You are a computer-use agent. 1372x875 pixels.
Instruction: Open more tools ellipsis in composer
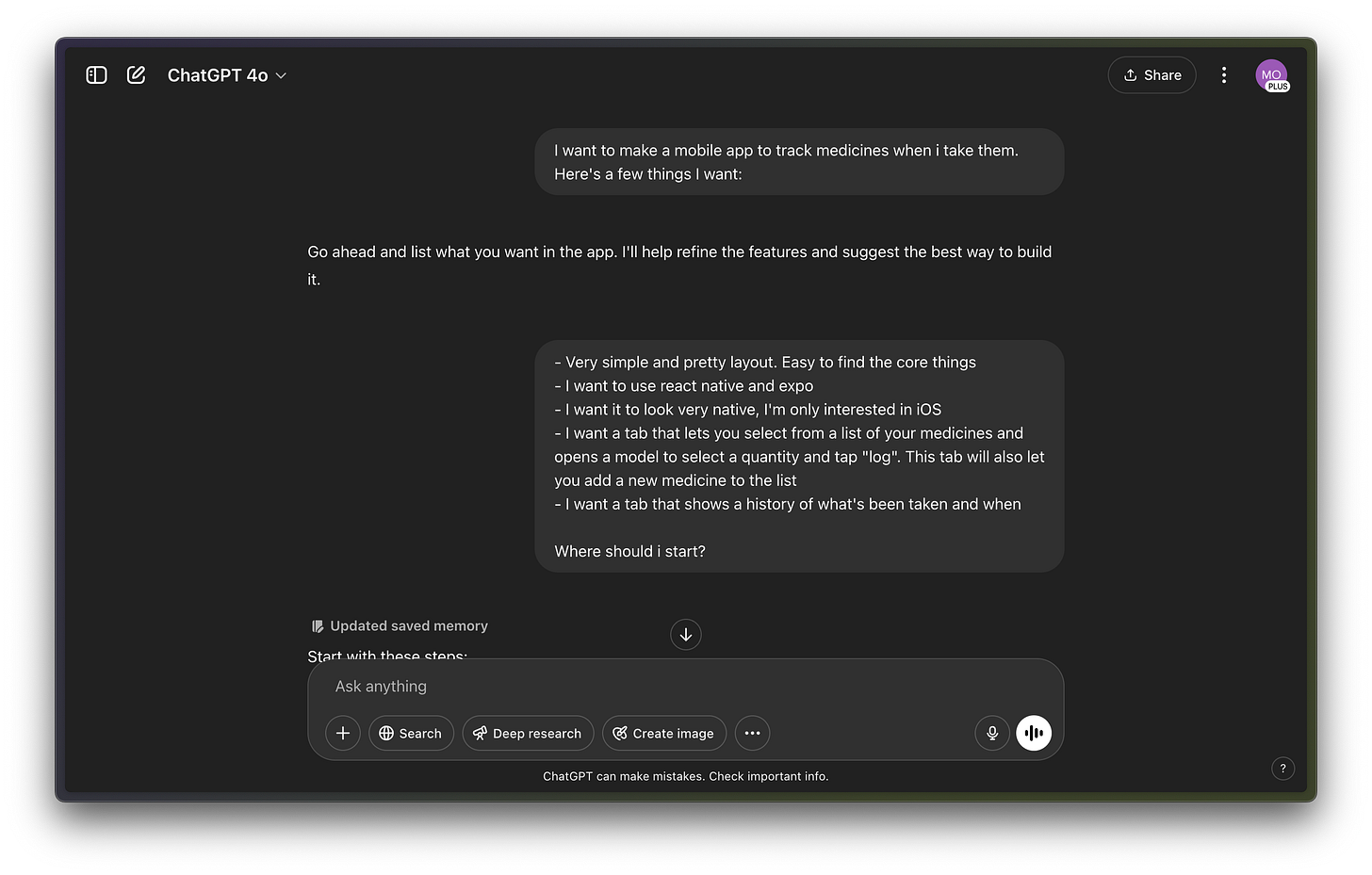[752, 733]
